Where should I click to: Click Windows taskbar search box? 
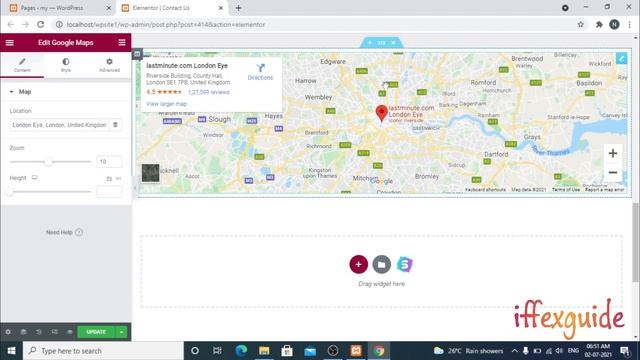coord(103,351)
